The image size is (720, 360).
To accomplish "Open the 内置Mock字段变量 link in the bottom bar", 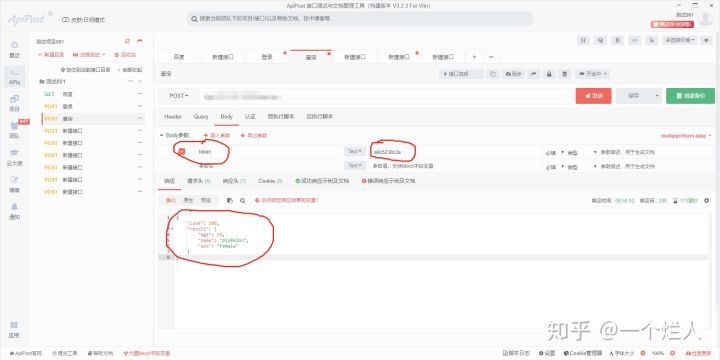I will [147, 353].
